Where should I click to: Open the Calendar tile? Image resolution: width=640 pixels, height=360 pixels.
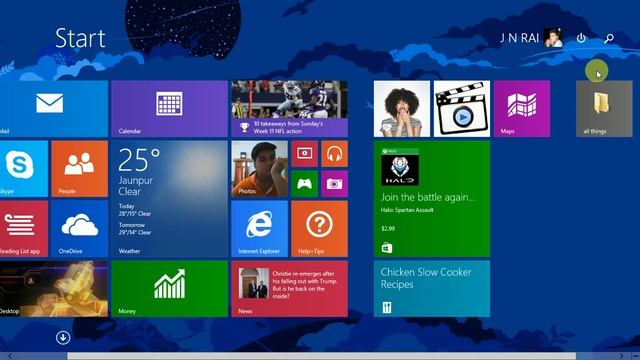[x=169, y=109]
